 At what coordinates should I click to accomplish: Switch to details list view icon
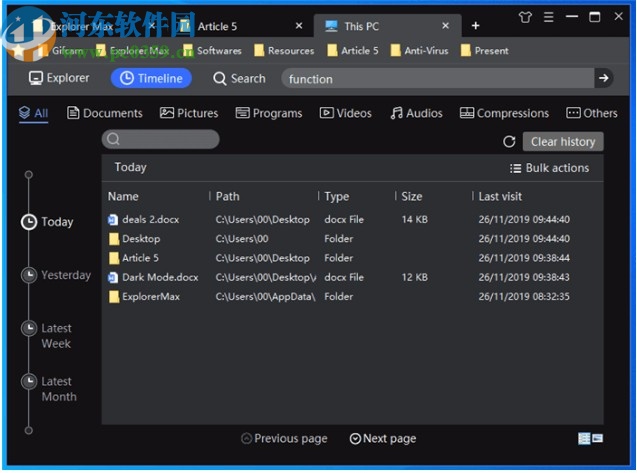pyautogui.click(x=584, y=438)
